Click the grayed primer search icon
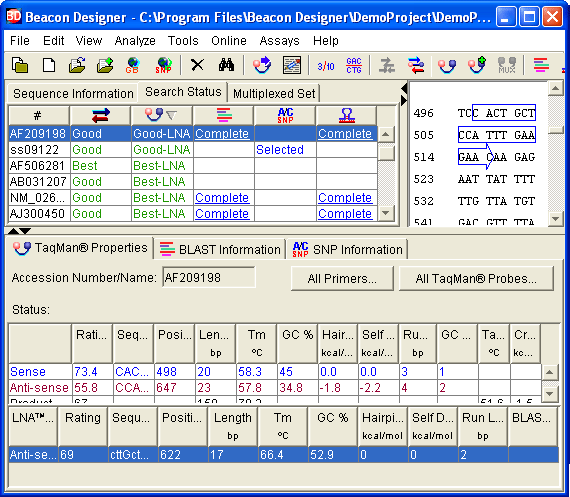 pos(387,66)
